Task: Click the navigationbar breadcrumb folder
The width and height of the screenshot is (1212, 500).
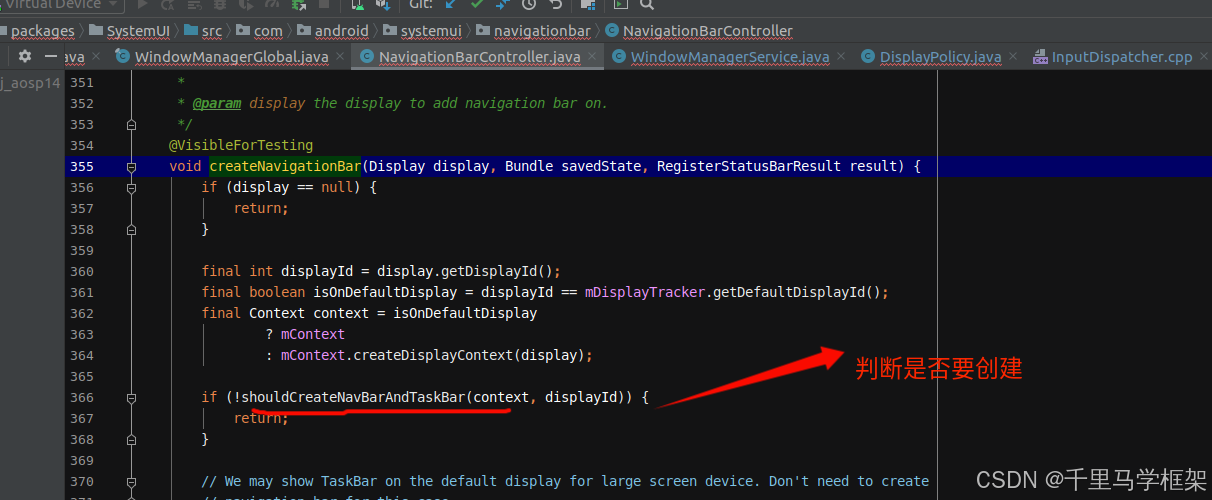Action: (x=534, y=31)
